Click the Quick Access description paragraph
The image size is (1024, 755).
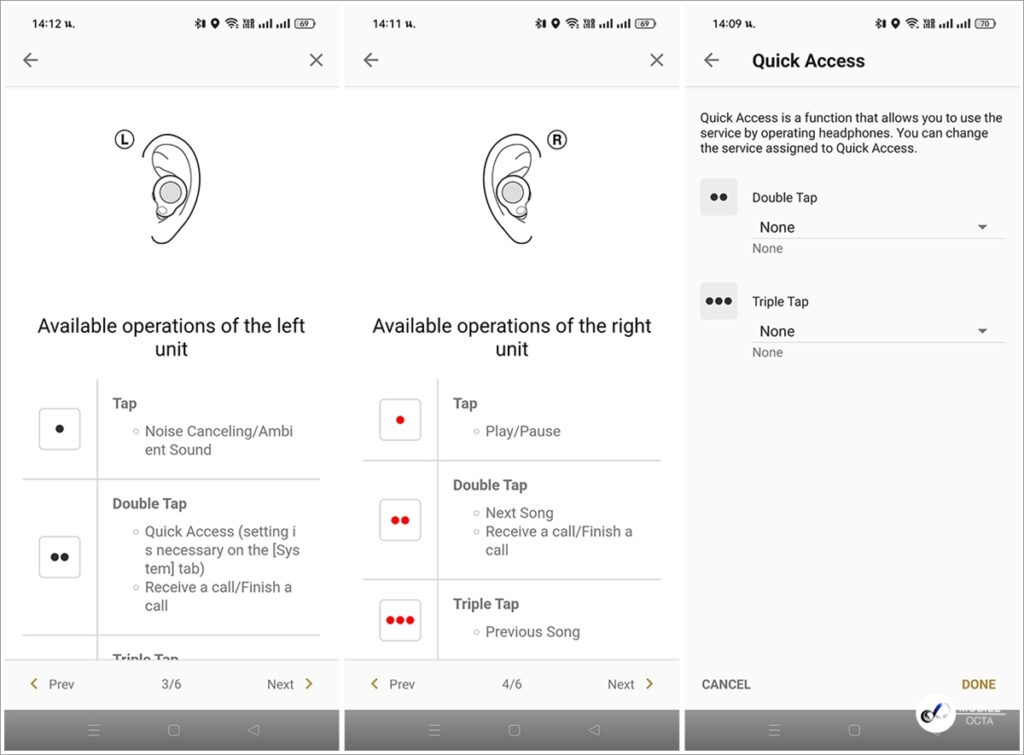pos(851,133)
